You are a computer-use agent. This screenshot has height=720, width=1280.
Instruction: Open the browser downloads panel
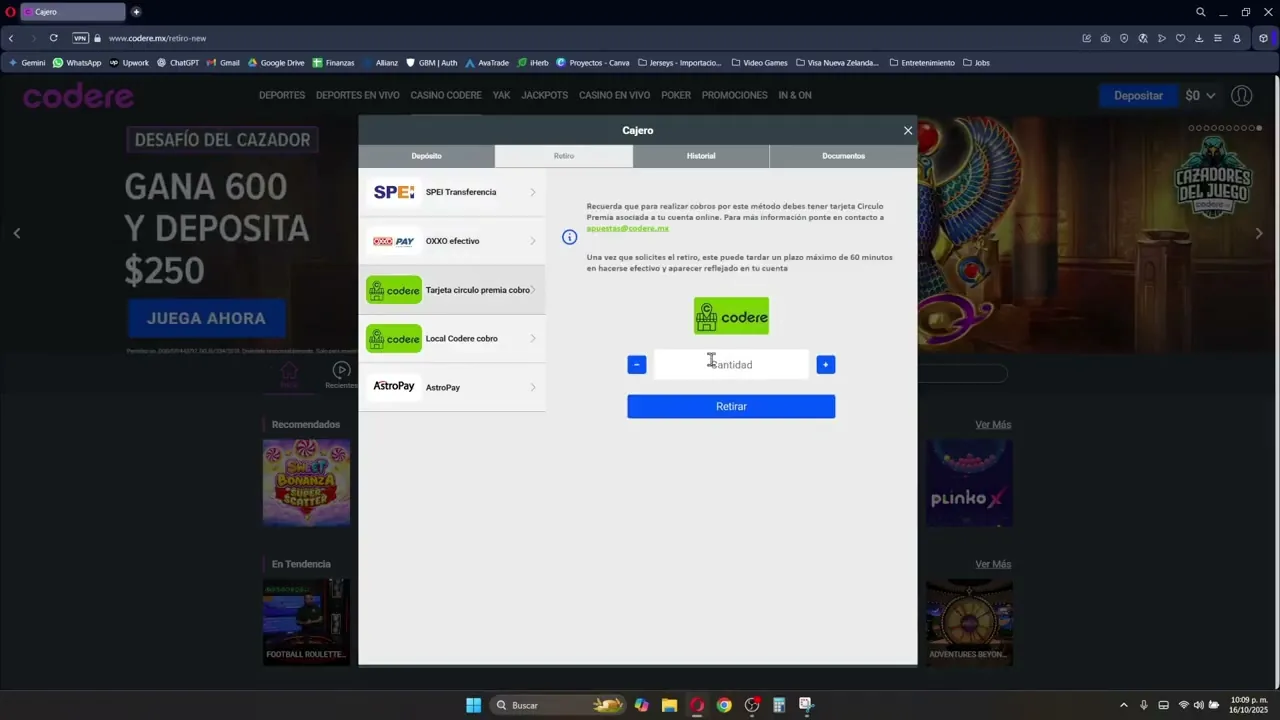(x=1199, y=38)
